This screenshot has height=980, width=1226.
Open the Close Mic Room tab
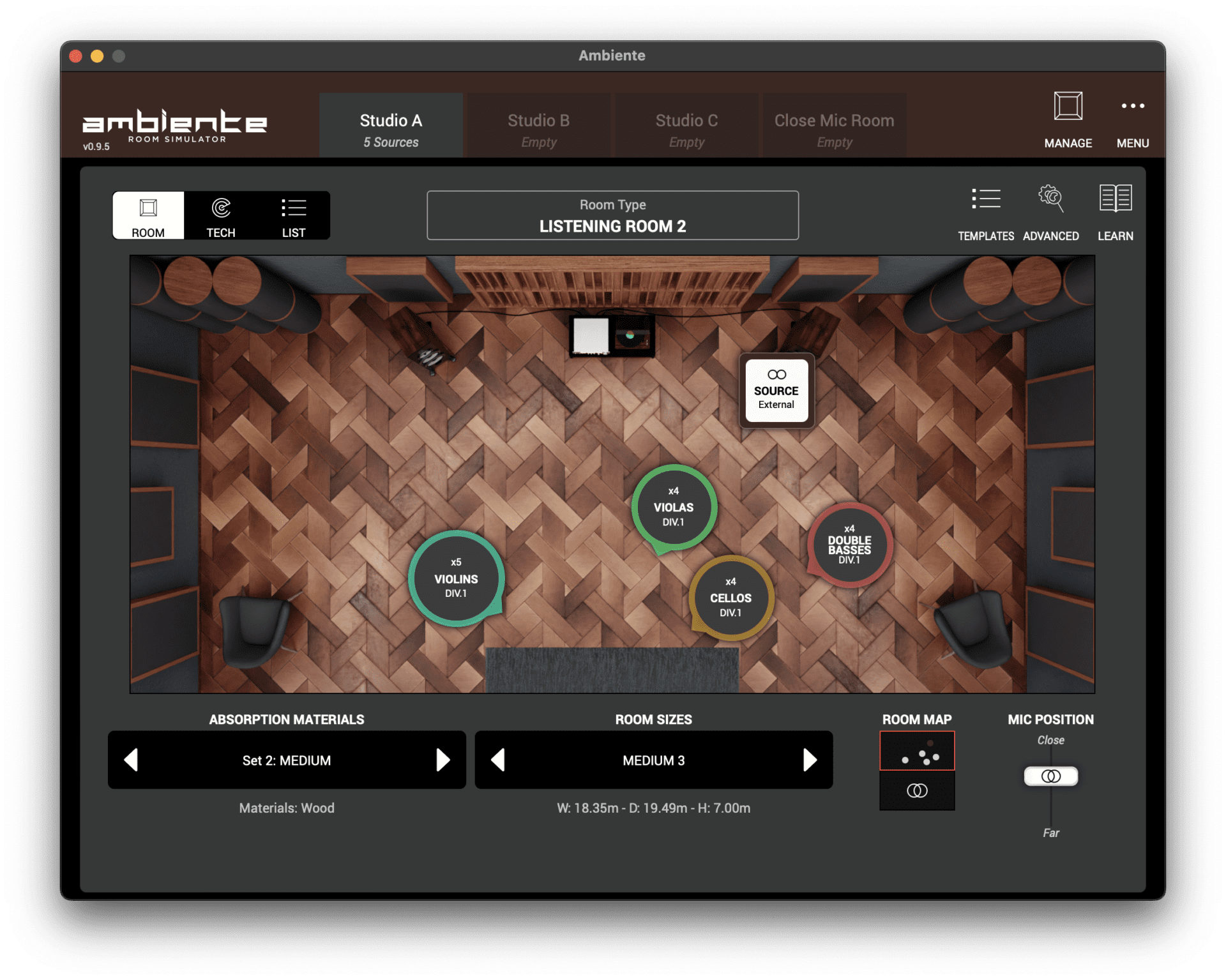tap(833, 125)
